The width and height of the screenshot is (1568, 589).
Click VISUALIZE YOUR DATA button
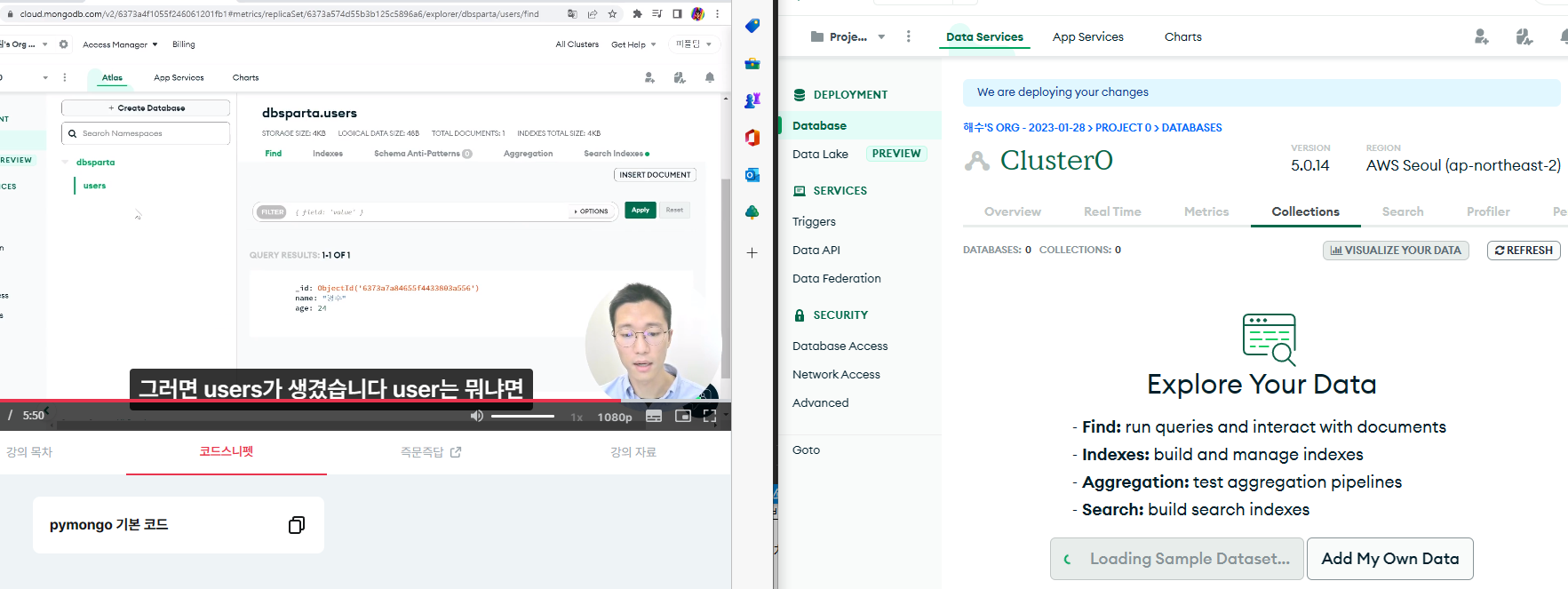click(x=1396, y=251)
